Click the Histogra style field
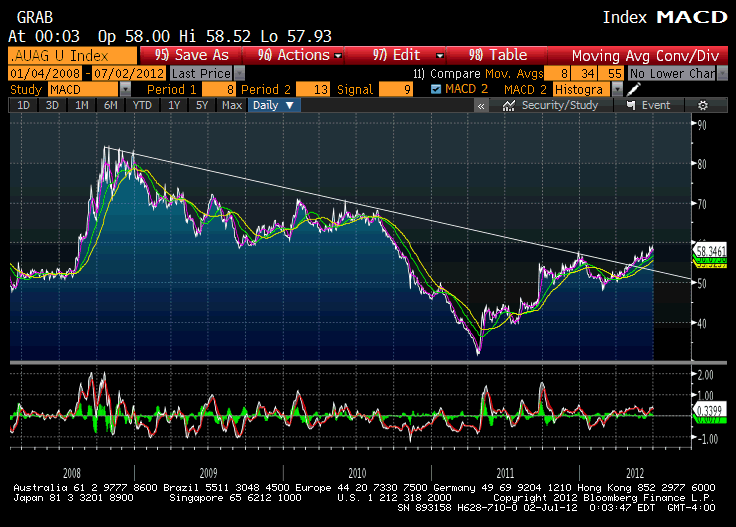 [582, 89]
